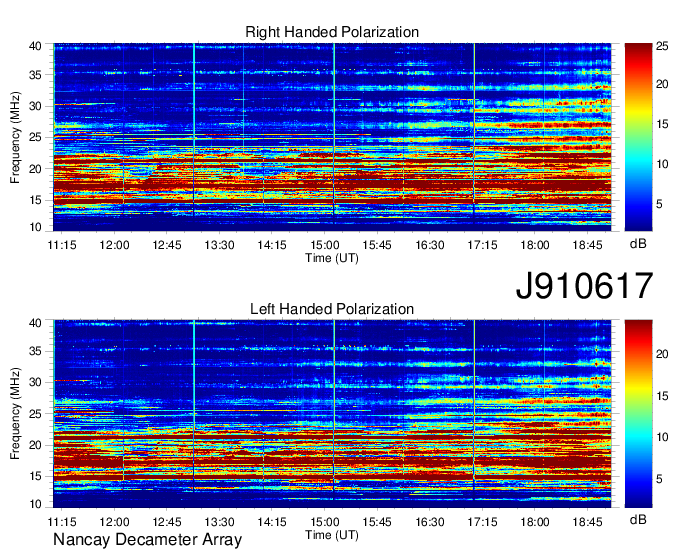Click inside the right-handed polarization spectrogram

332,137
